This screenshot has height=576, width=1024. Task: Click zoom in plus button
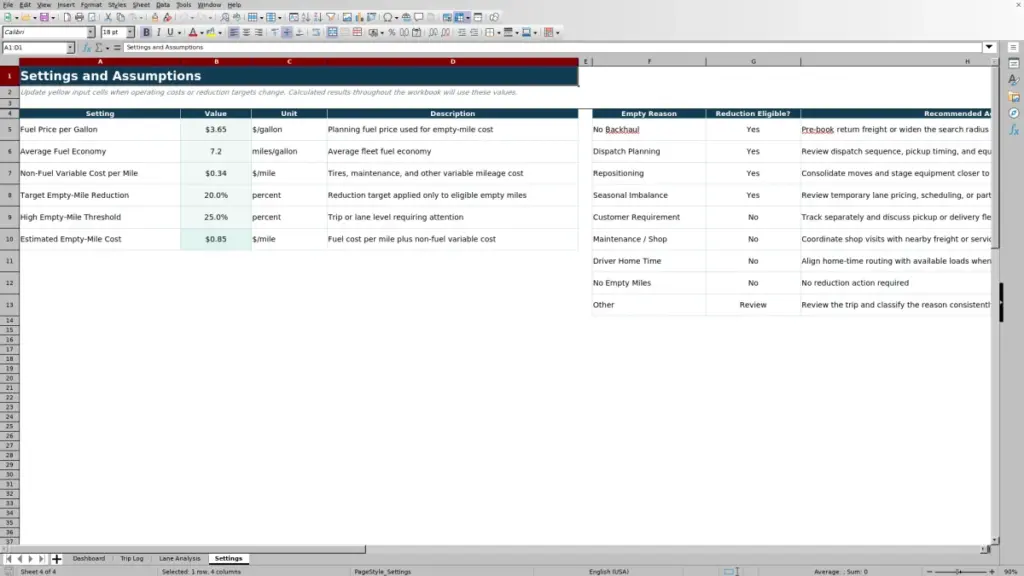(991, 571)
